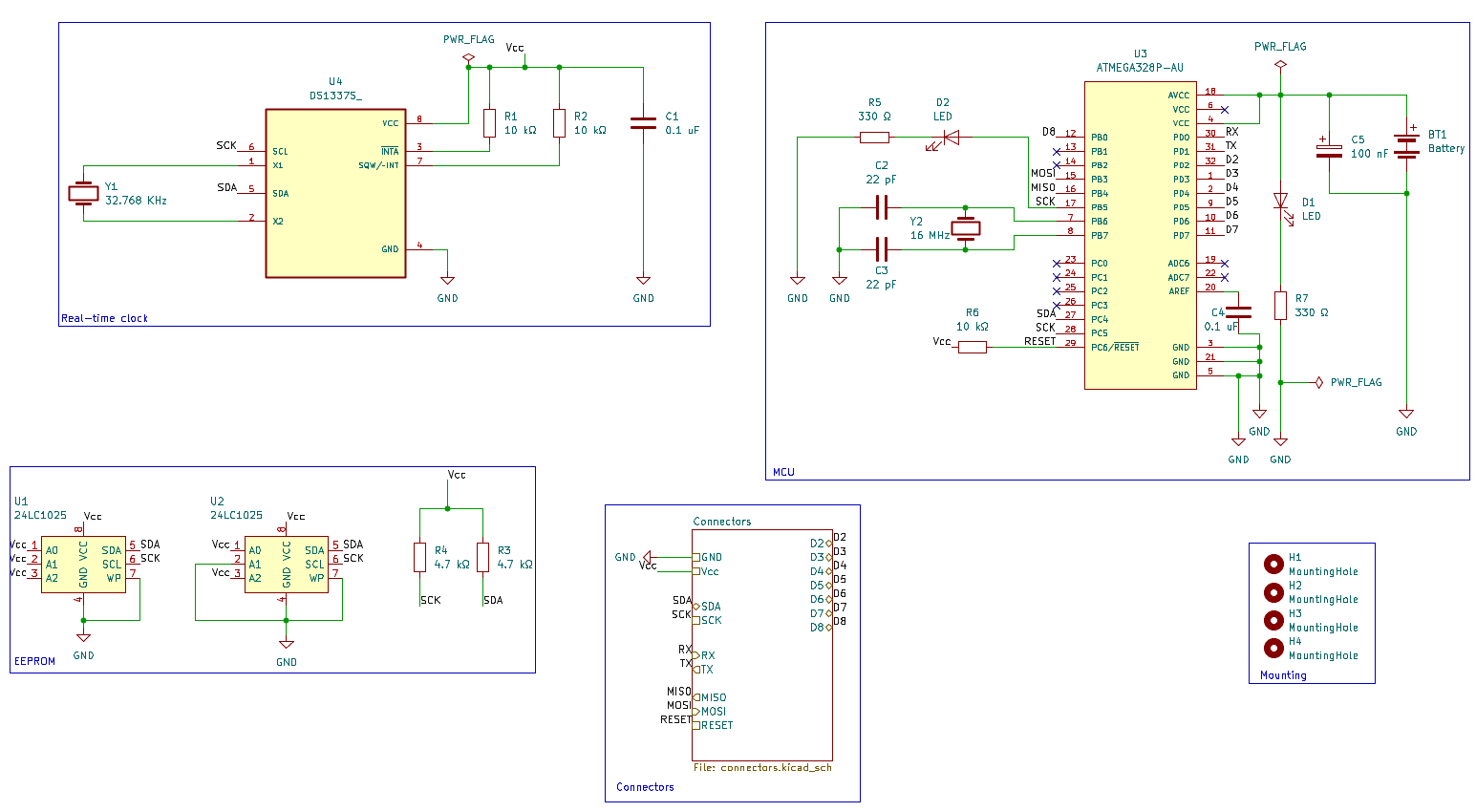
Task: Select the ATMEGA328P-AU U3 chip body
Action: [x=1141, y=235]
